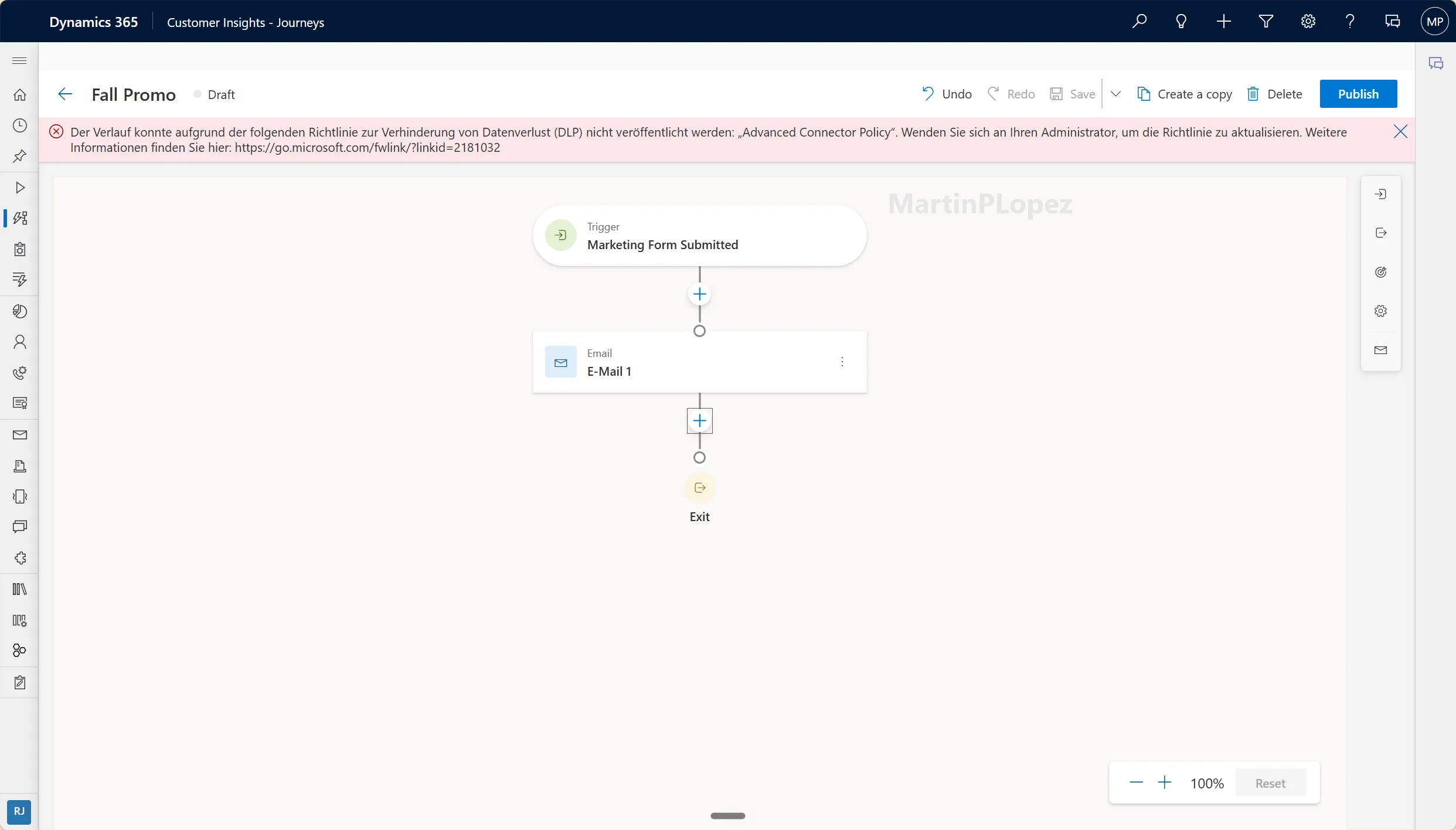
Task: Expand the Save options chevron
Action: [1115, 94]
